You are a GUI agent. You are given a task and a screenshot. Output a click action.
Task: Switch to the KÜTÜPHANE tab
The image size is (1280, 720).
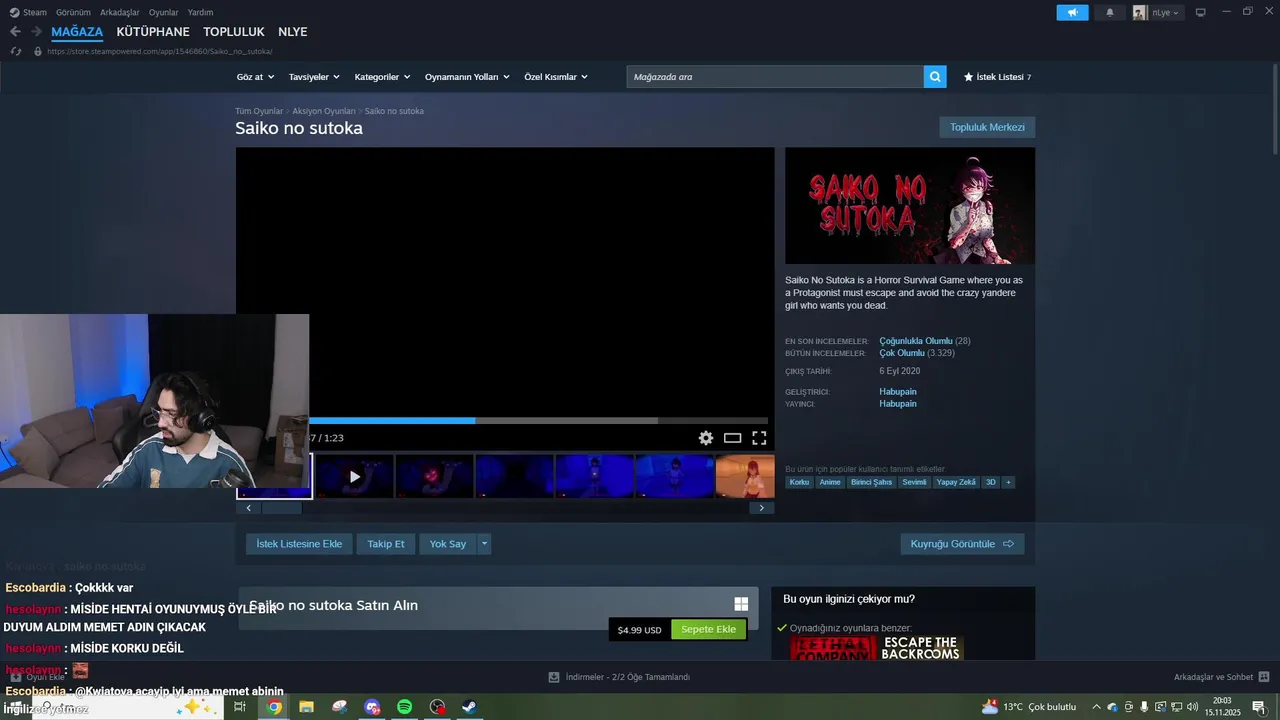(x=153, y=32)
